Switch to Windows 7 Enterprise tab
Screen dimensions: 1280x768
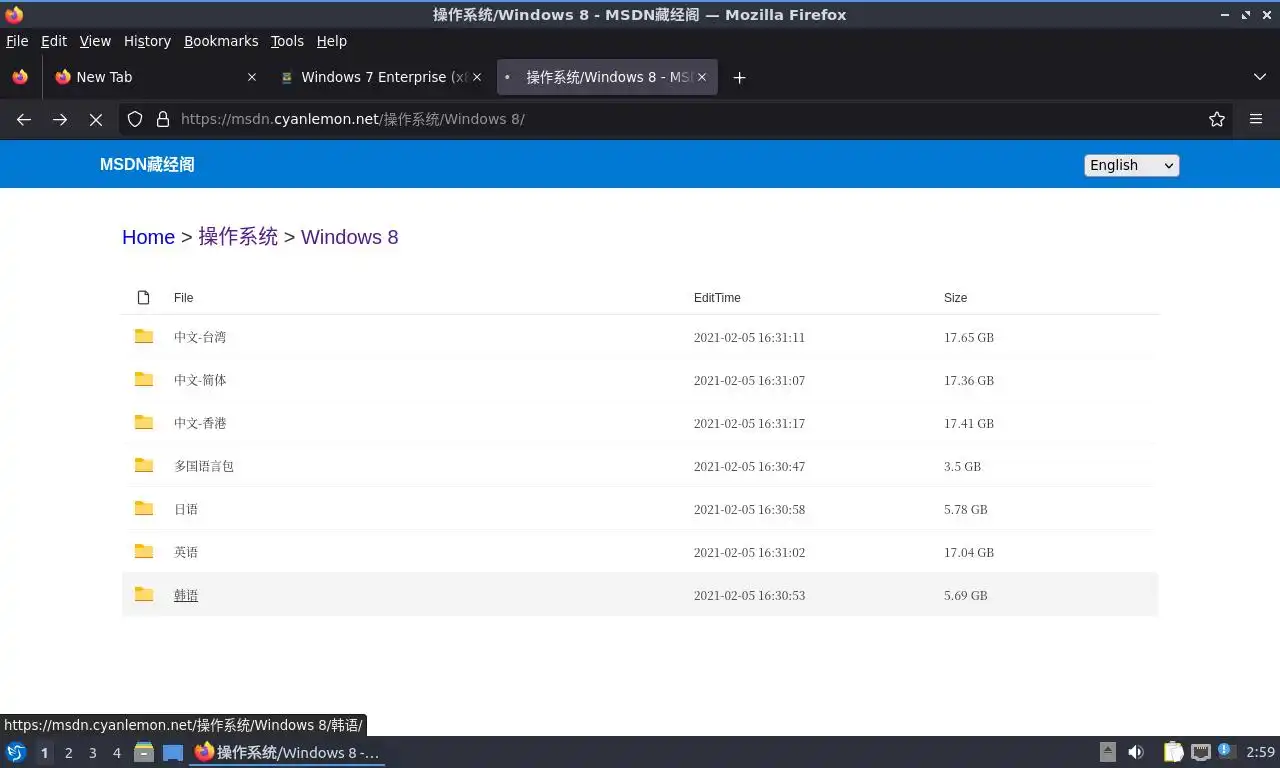380,77
